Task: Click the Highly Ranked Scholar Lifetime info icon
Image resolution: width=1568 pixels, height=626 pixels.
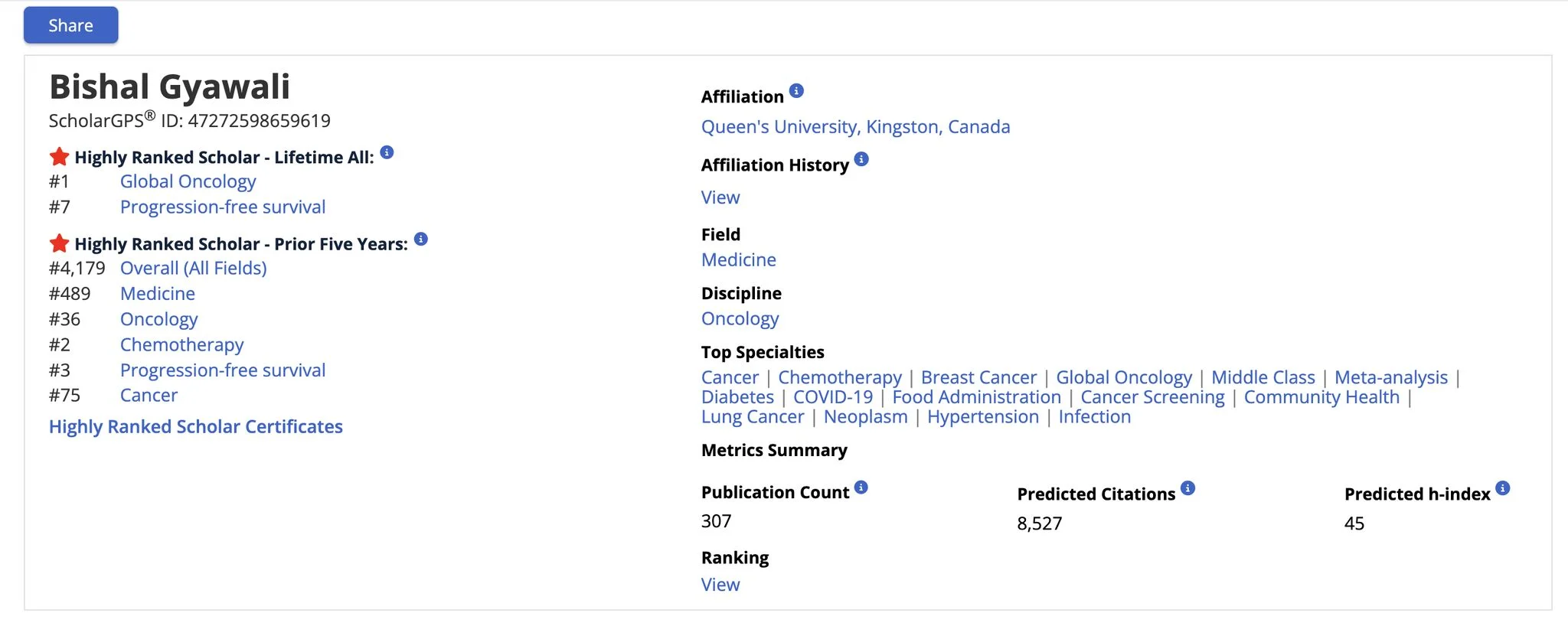Action: point(387,152)
